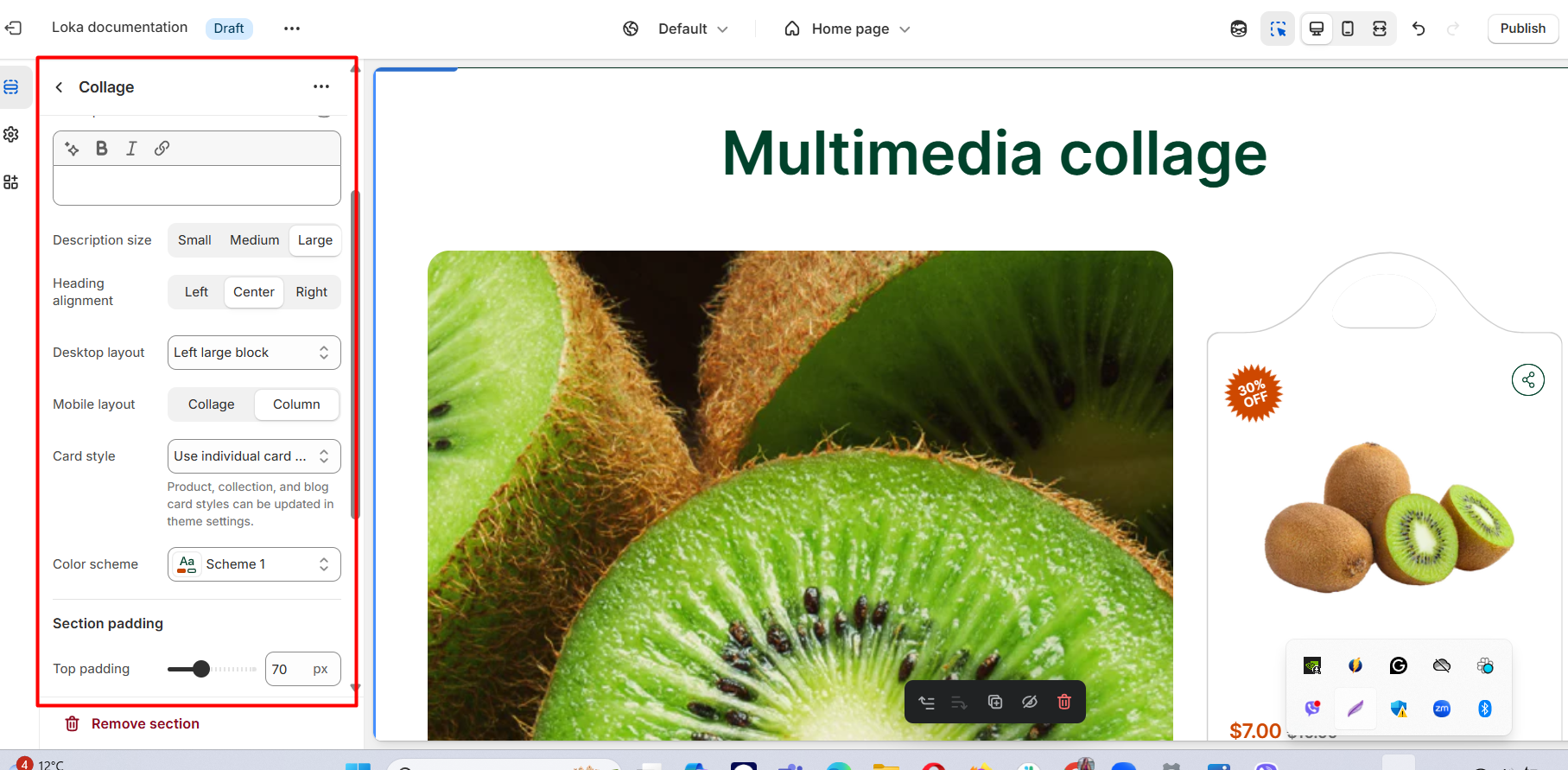Open the theme actions three-dot menu beside Draft

[292, 29]
